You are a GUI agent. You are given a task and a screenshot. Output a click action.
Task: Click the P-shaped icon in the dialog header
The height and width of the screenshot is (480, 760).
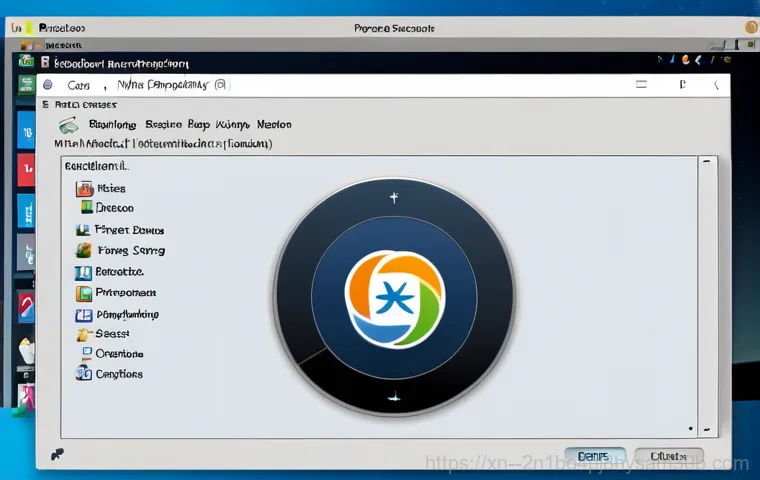(682, 84)
